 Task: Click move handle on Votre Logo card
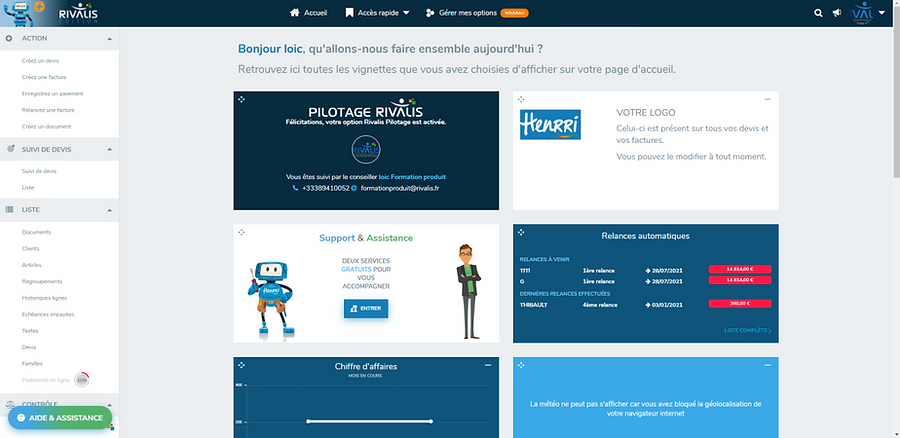[521, 99]
